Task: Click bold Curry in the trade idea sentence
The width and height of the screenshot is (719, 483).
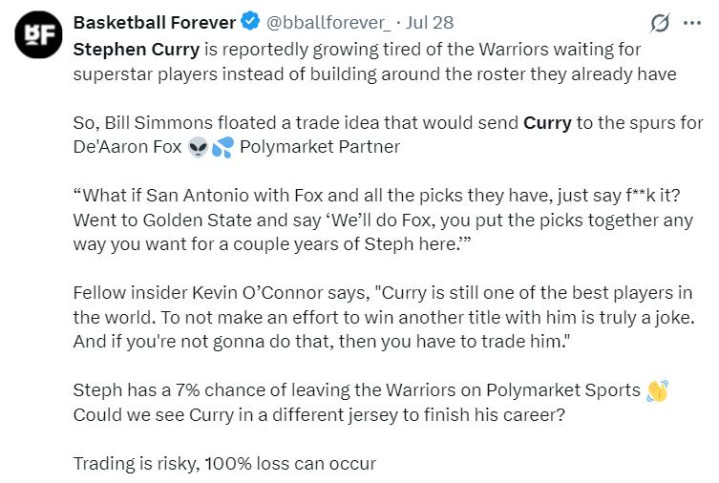Action: coord(548,123)
